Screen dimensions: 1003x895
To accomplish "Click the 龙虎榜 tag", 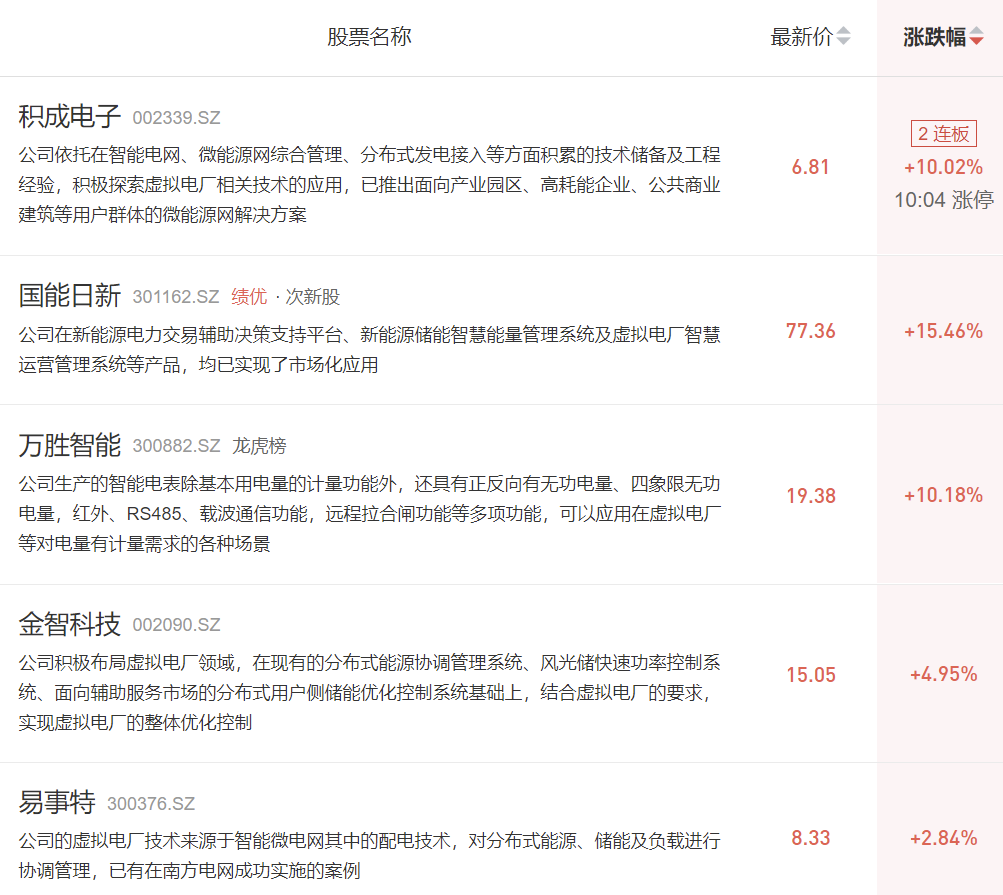I will coord(259,446).
